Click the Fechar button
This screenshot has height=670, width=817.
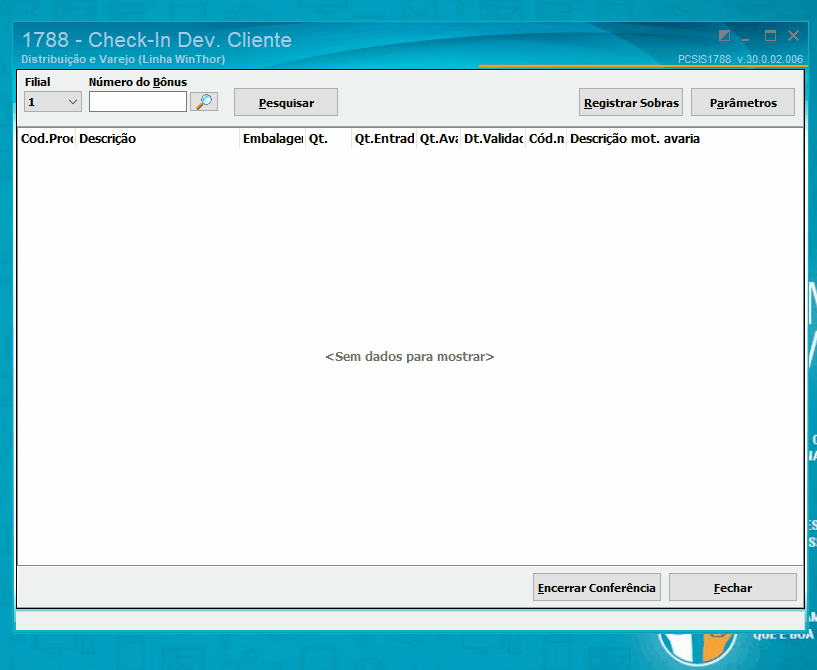click(x=733, y=587)
